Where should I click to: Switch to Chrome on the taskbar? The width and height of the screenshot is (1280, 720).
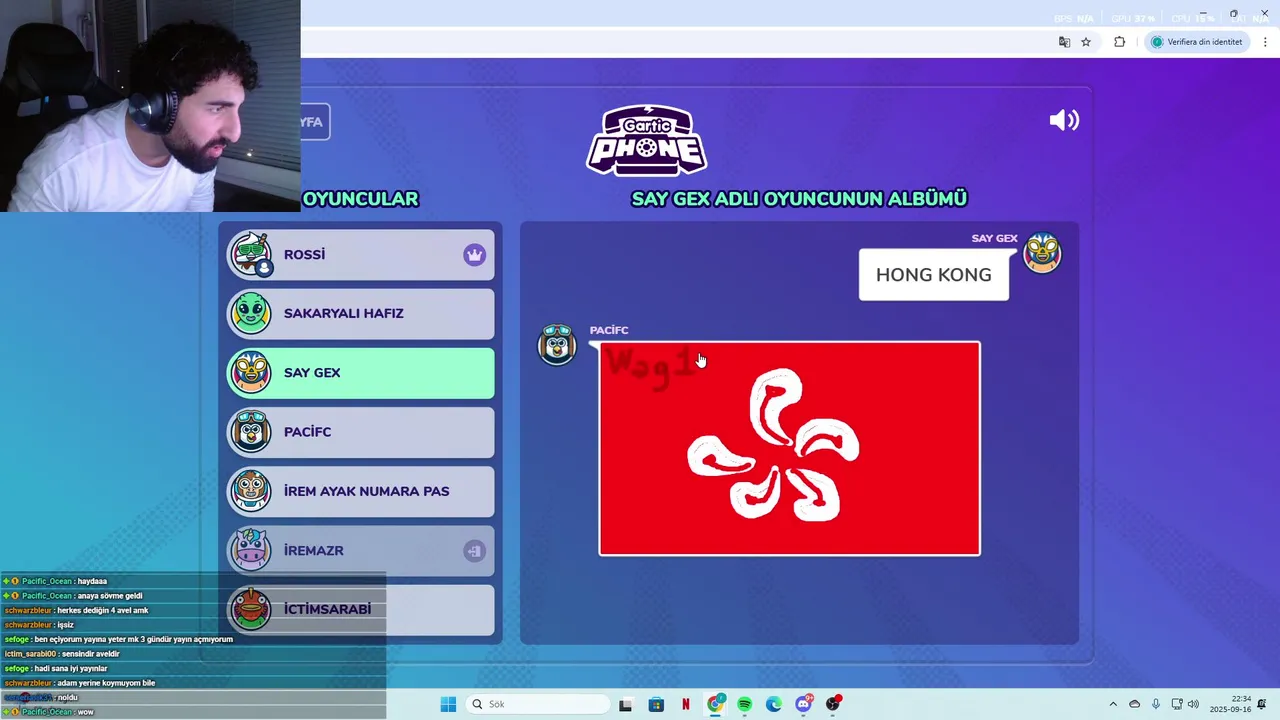click(715, 704)
